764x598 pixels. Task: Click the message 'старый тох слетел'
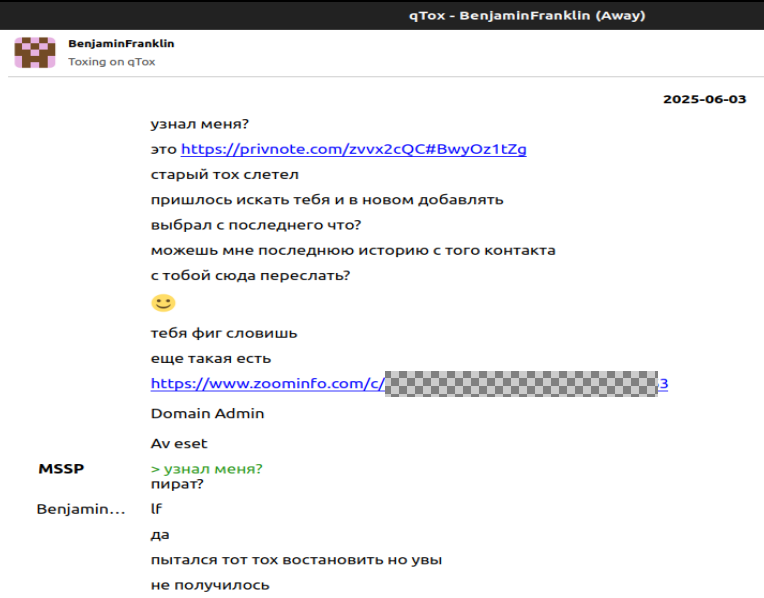225,174
